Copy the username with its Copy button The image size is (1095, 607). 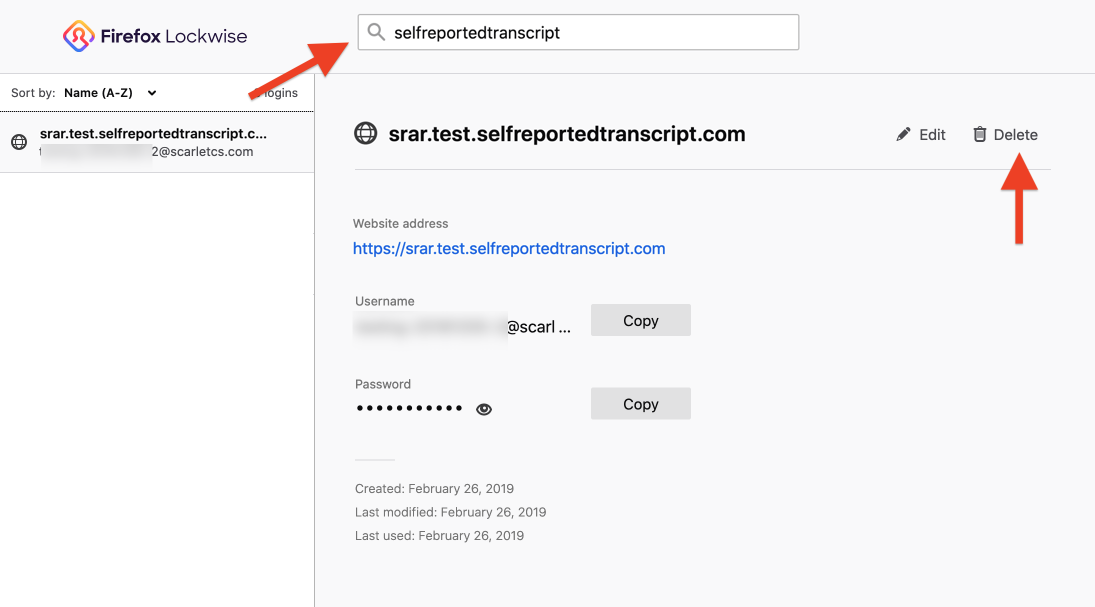point(640,321)
